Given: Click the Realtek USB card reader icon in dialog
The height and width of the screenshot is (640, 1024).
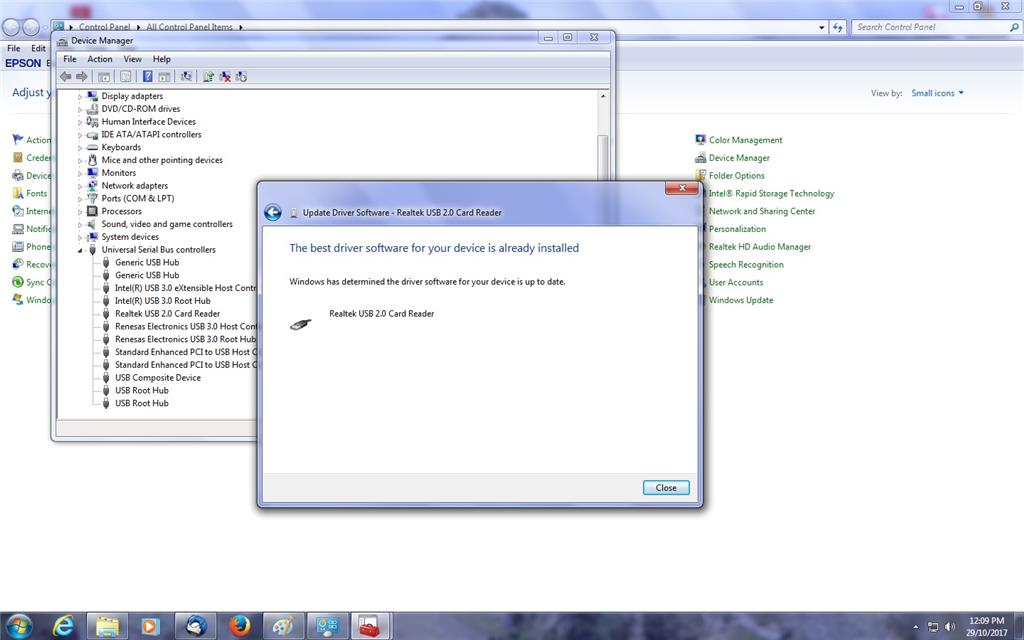Looking at the screenshot, I should pyautogui.click(x=300, y=324).
